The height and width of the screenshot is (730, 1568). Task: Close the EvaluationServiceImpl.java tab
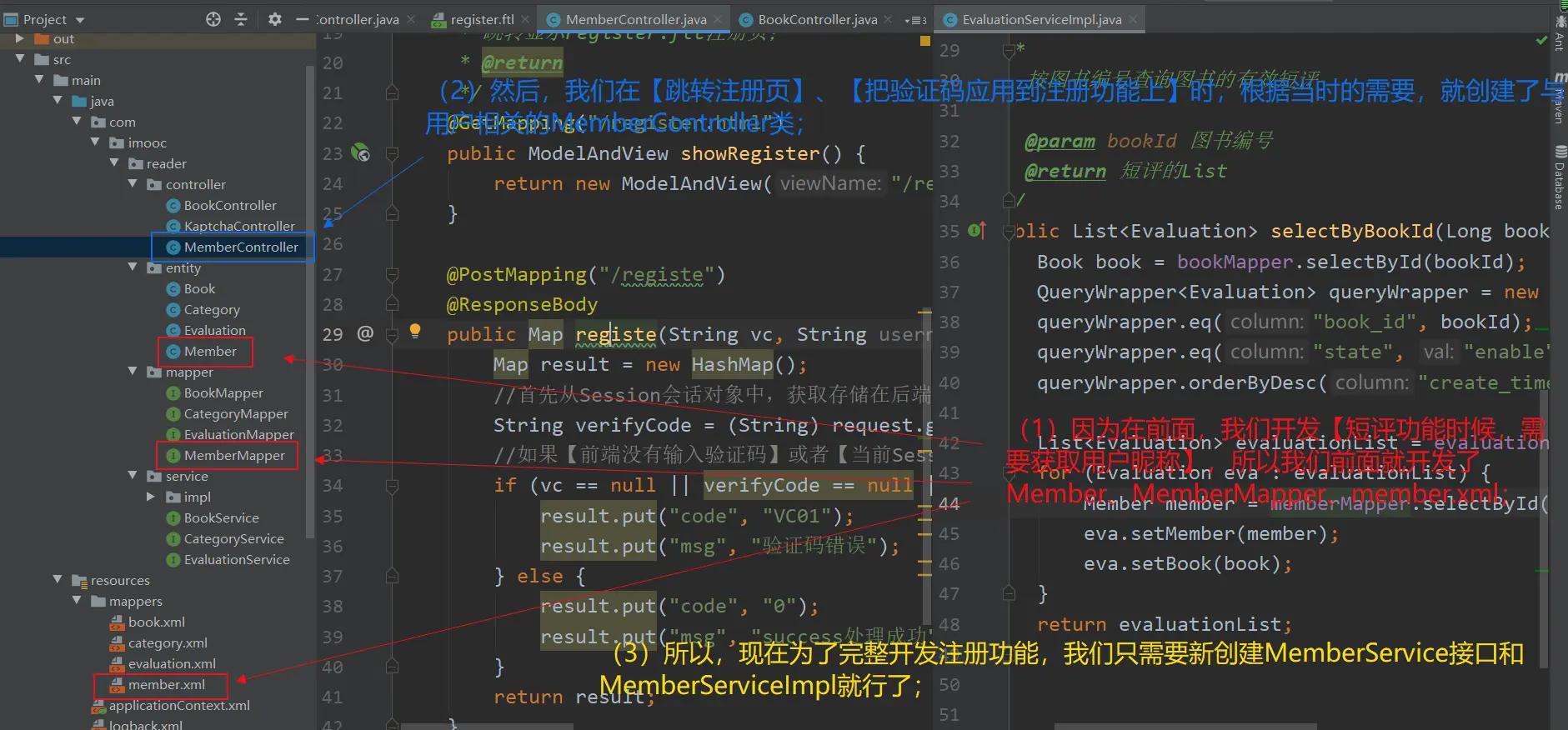(1133, 19)
